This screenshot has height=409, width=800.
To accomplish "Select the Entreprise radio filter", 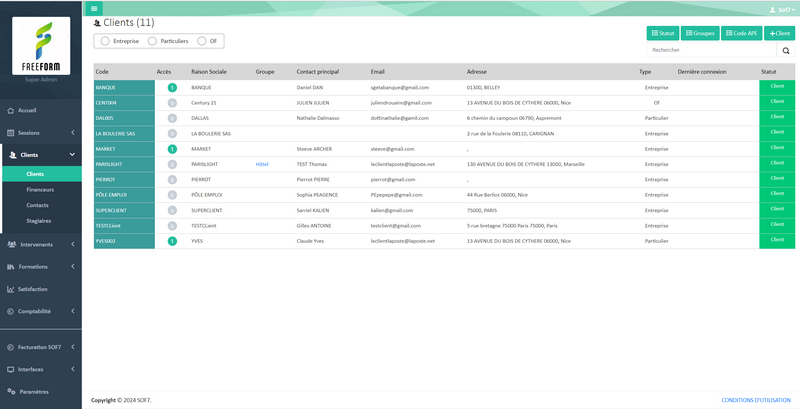I will tap(105, 41).
